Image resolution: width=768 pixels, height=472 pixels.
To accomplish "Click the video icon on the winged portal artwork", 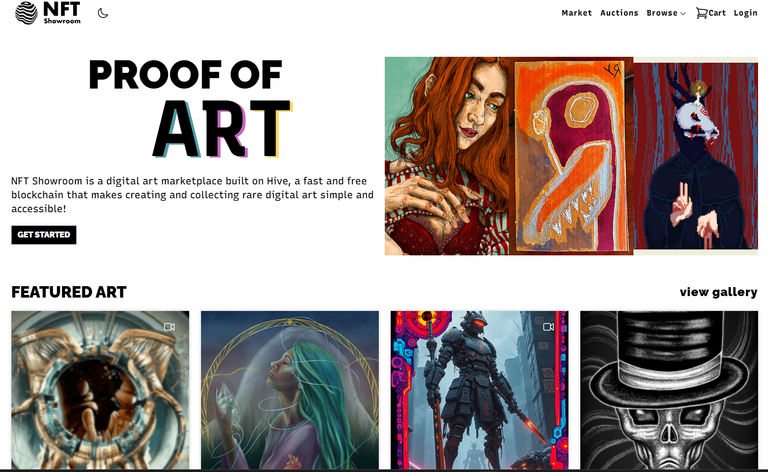I will (169, 327).
